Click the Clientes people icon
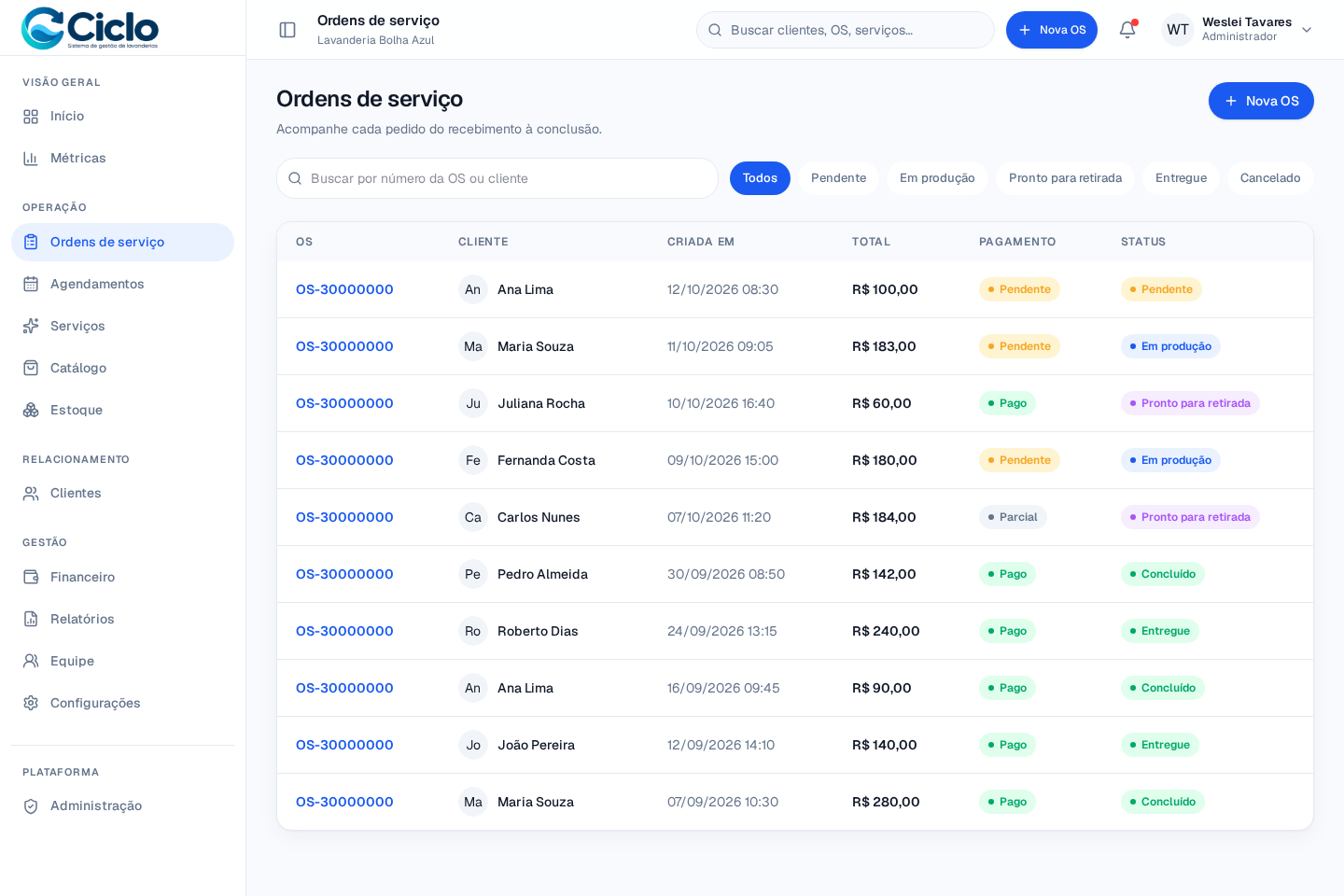 [x=31, y=493]
